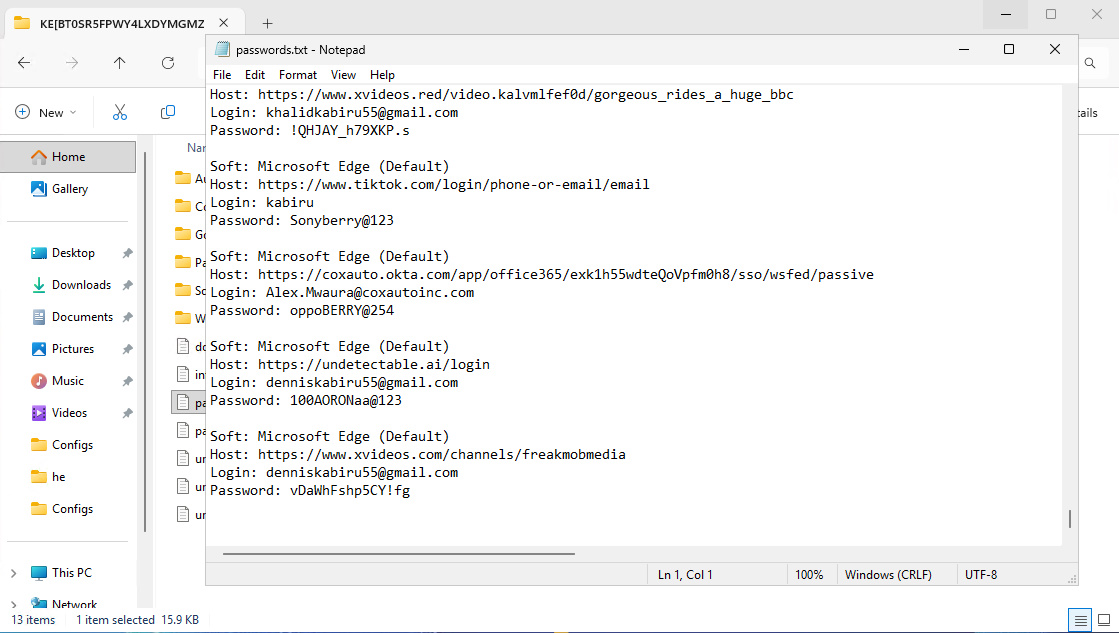The height and width of the screenshot is (633, 1119).
Task: Open the New item dropdown in Explorer
Action: [46, 112]
